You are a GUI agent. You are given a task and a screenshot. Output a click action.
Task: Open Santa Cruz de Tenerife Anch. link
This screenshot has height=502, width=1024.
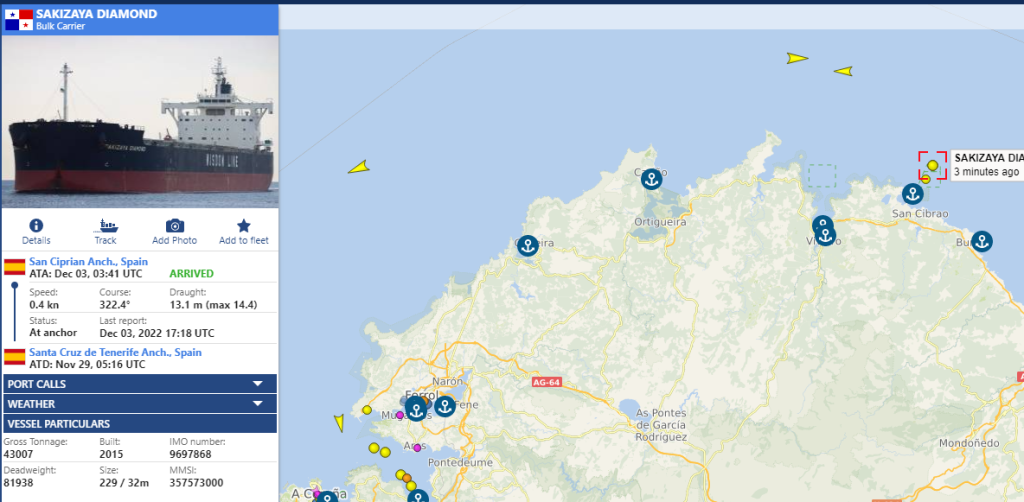point(115,352)
